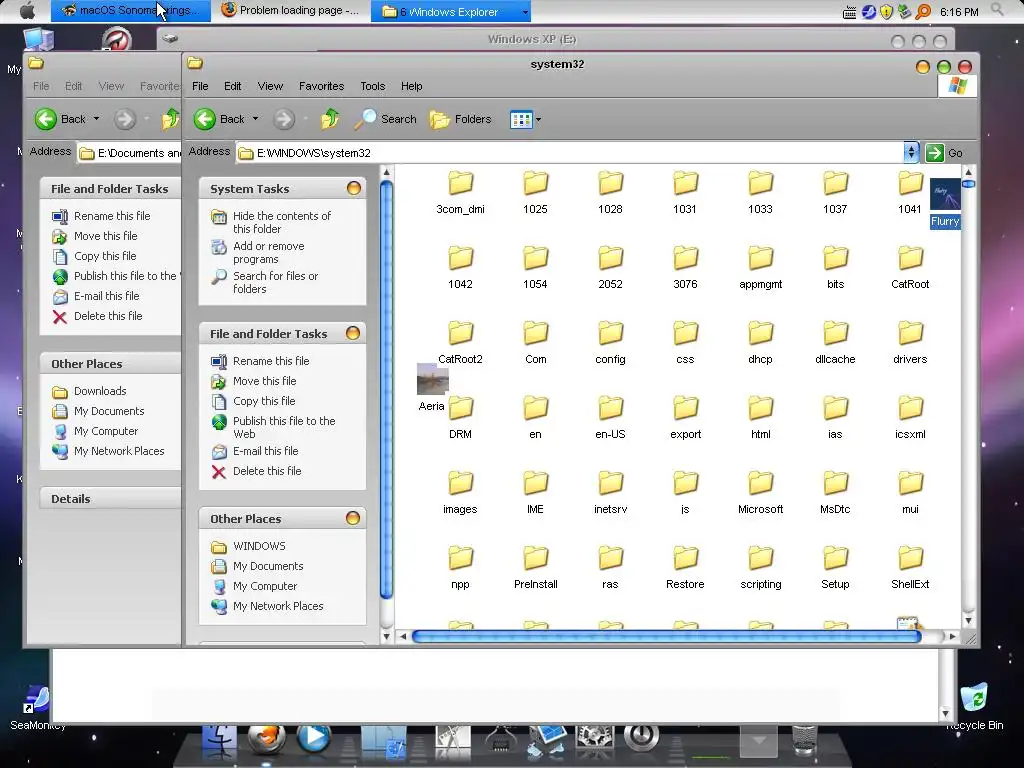
Task: Open the View menu in system32 window
Action: click(x=270, y=86)
